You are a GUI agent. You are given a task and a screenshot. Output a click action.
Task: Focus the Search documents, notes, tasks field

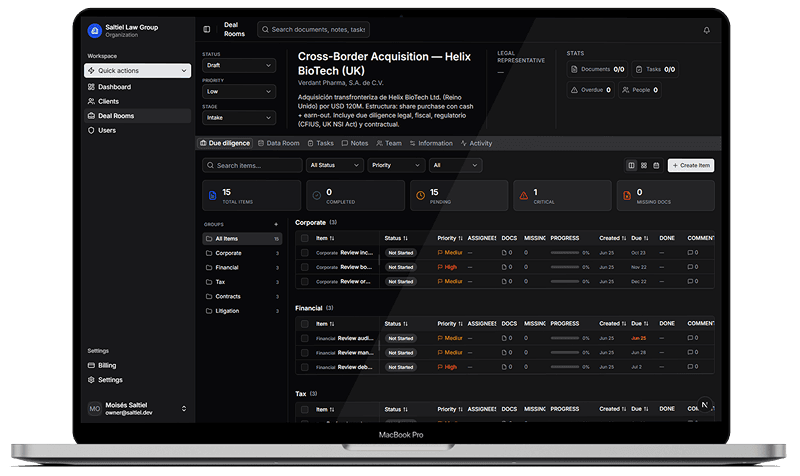pos(313,30)
